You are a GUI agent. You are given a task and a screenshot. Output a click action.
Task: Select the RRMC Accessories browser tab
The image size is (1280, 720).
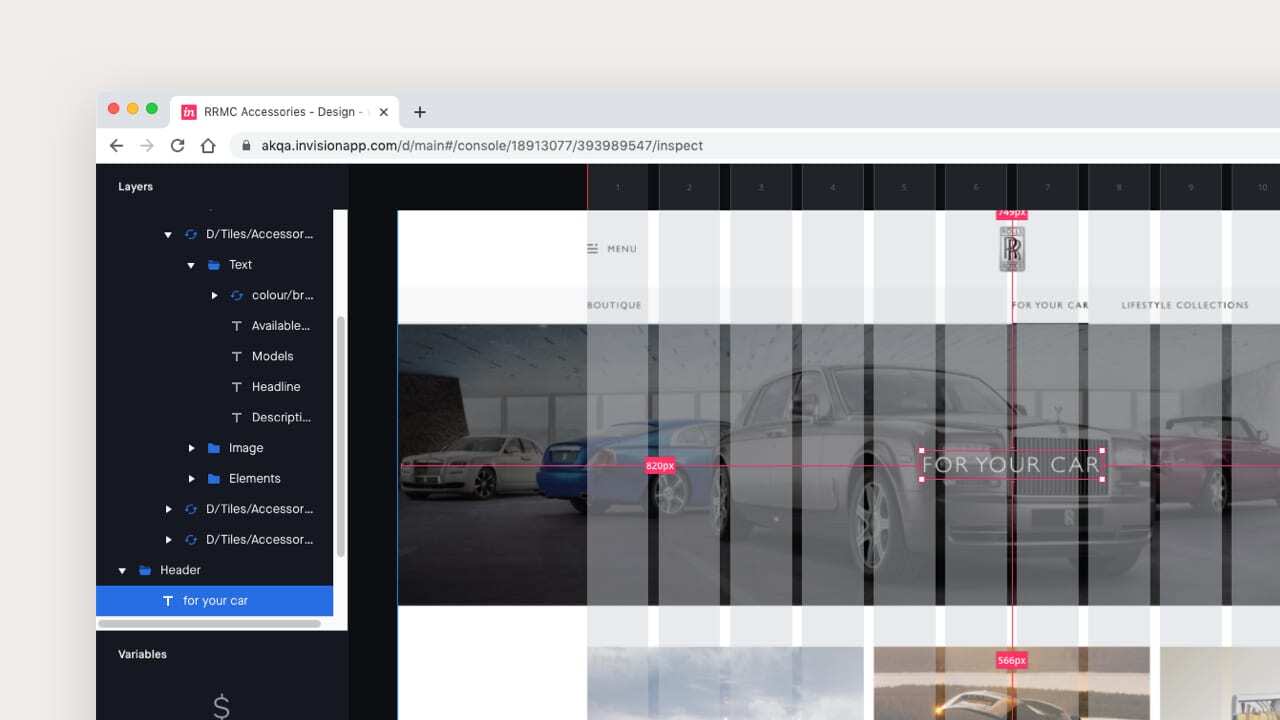pyautogui.click(x=285, y=112)
